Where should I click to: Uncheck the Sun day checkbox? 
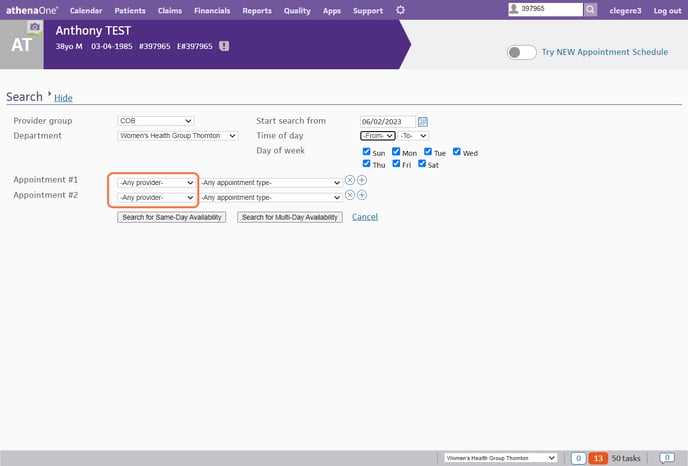click(366, 152)
